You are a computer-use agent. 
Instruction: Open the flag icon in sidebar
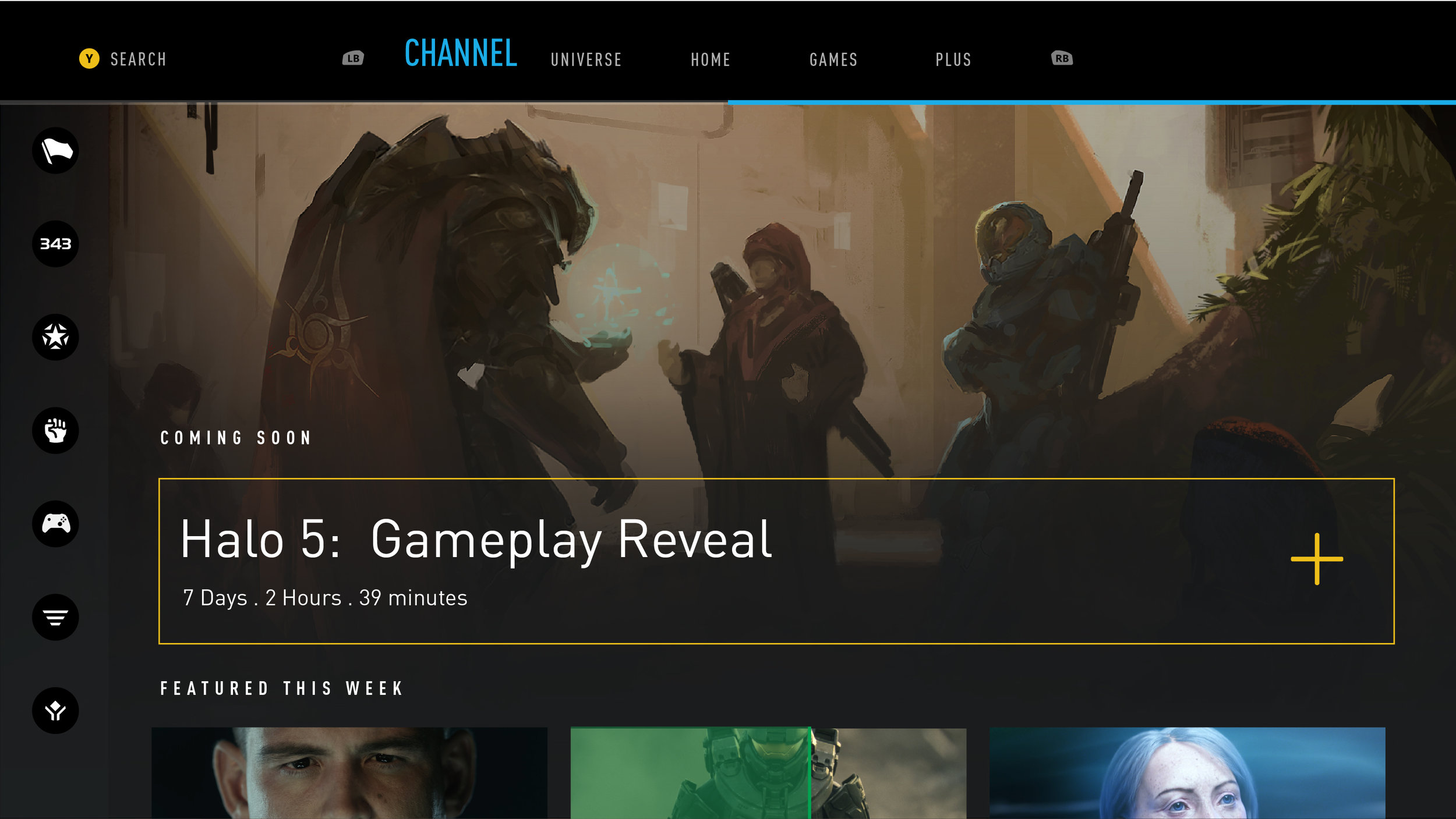[x=55, y=151]
